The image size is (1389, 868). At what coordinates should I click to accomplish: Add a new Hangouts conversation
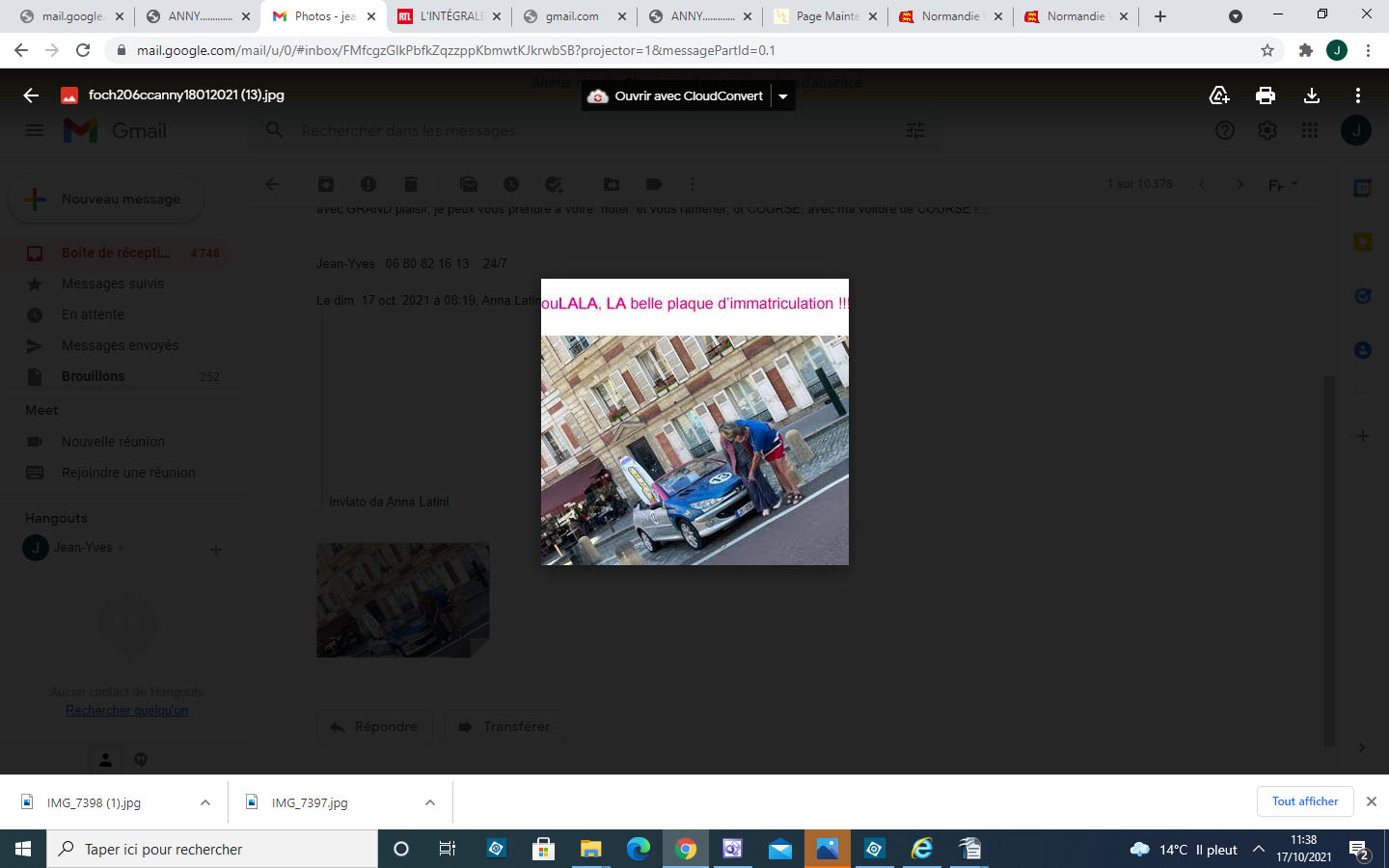(216, 549)
